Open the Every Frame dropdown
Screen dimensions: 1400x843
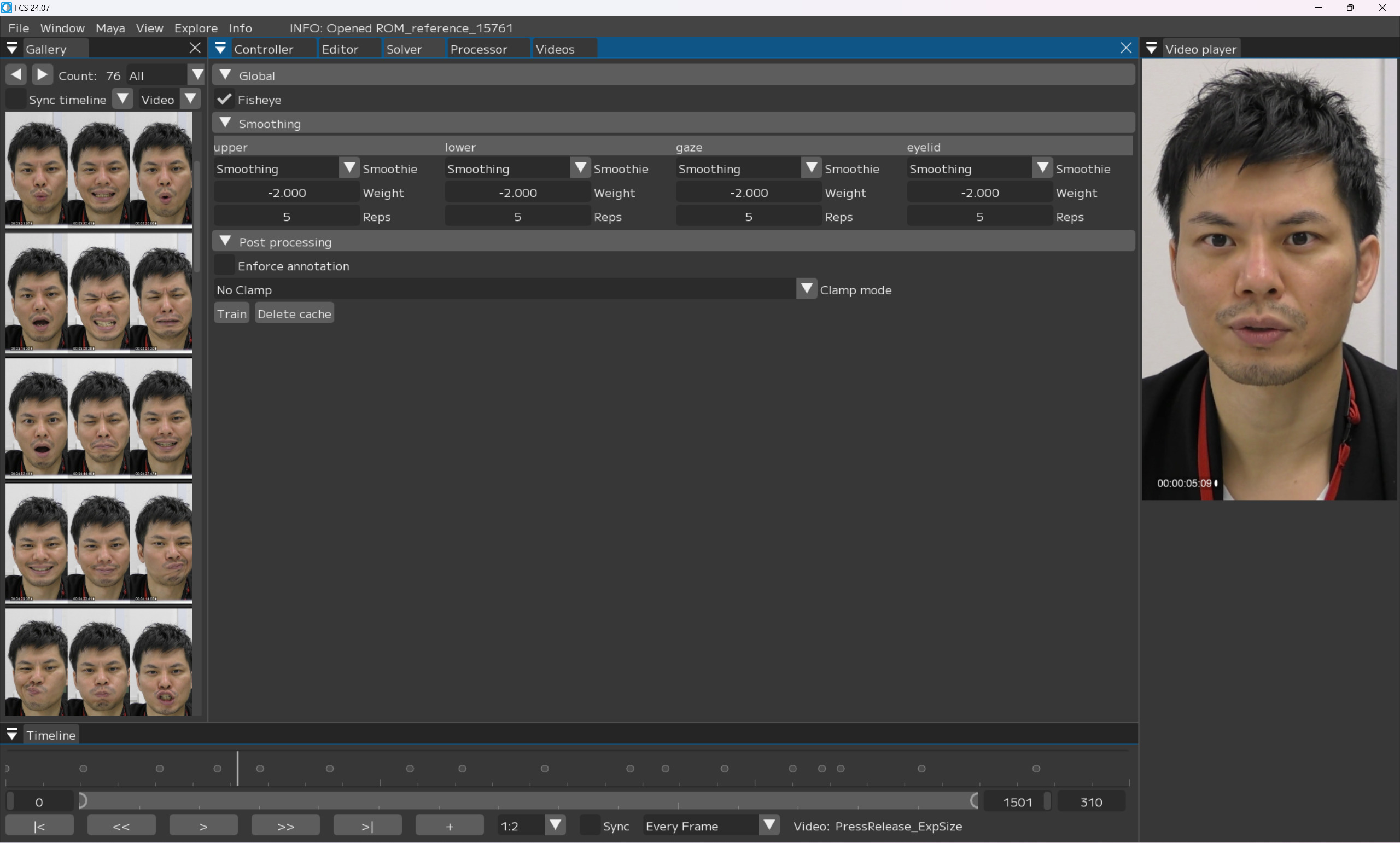point(769,825)
